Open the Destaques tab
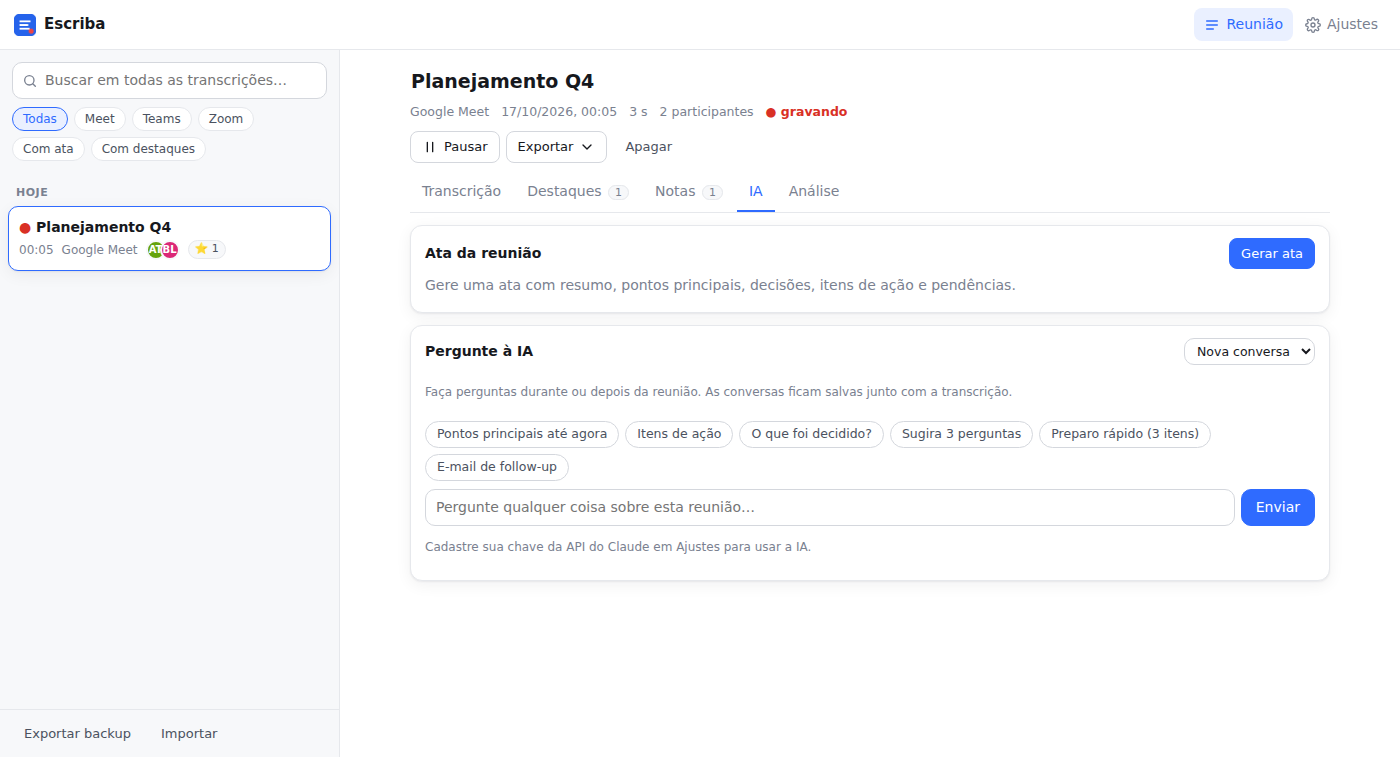 point(578,191)
